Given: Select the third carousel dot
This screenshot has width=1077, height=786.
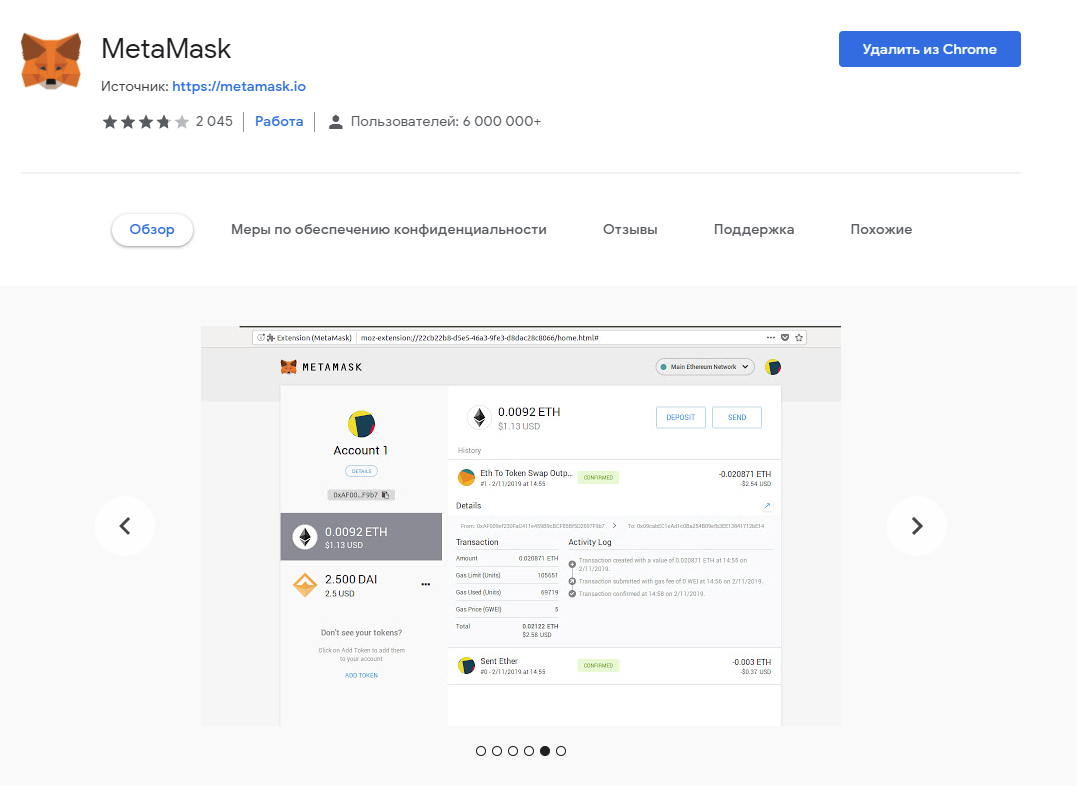Looking at the screenshot, I should pyautogui.click(x=513, y=751).
